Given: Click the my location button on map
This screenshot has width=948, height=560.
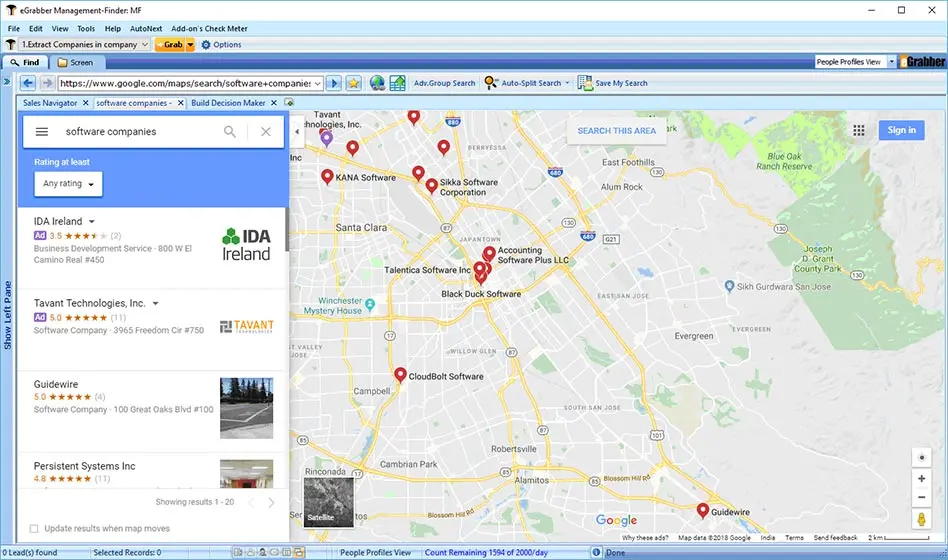Looking at the screenshot, I should pyautogui.click(x=921, y=458).
